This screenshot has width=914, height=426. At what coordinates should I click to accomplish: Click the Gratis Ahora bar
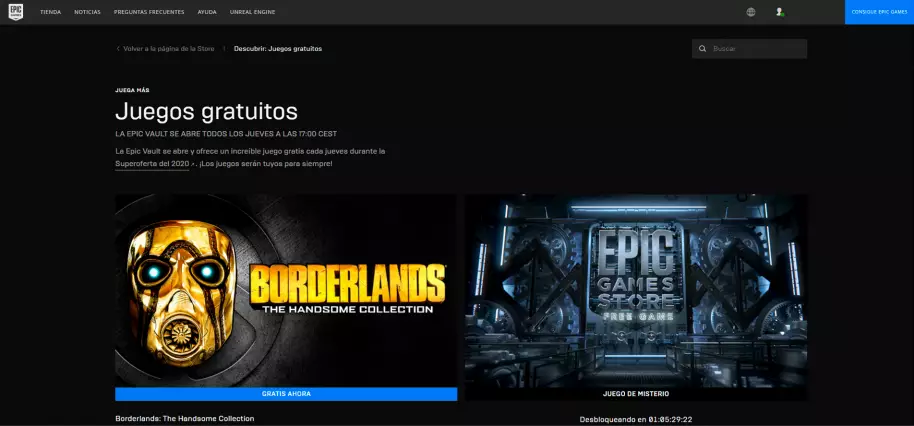(x=286, y=394)
